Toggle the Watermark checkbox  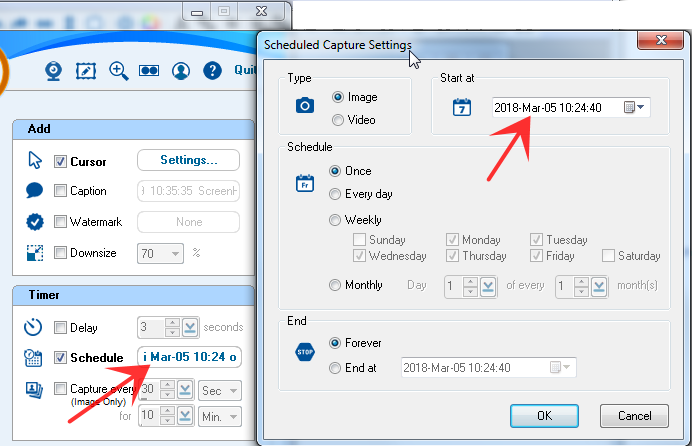pyautogui.click(x=61, y=222)
